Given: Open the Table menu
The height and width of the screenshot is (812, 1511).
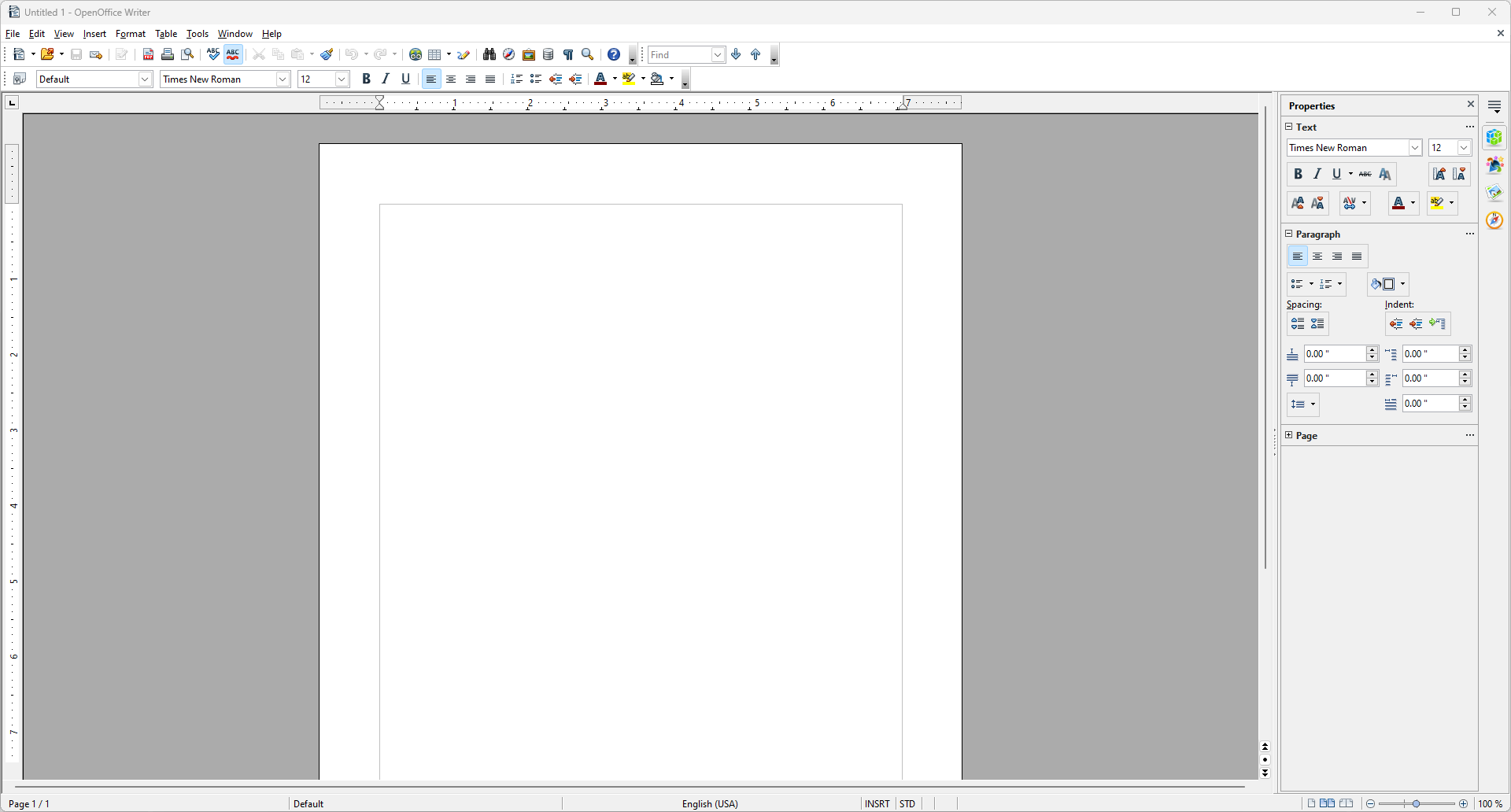Looking at the screenshot, I should (x=165, y=33).
